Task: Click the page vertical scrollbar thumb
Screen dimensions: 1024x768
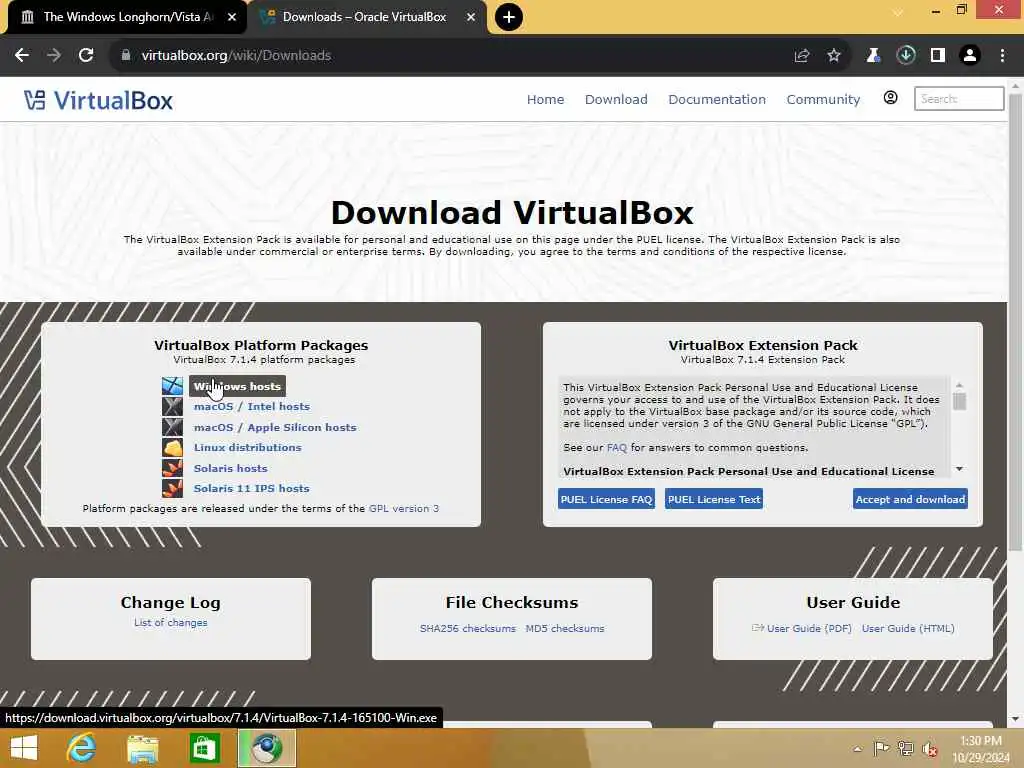Action: [x=1015, y=323]
